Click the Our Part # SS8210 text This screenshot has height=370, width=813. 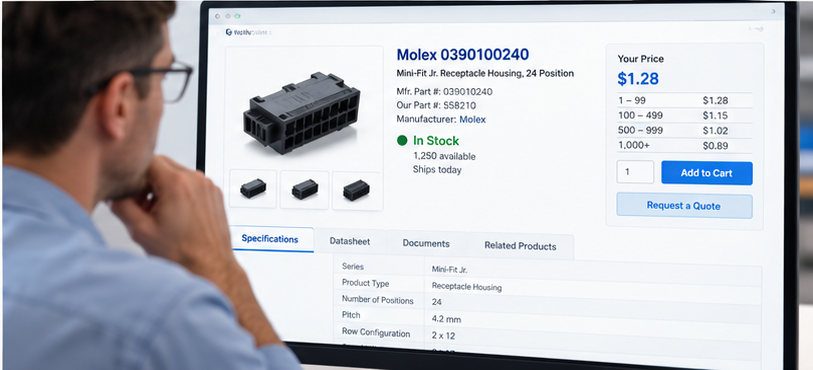click(x=436, y=105)
